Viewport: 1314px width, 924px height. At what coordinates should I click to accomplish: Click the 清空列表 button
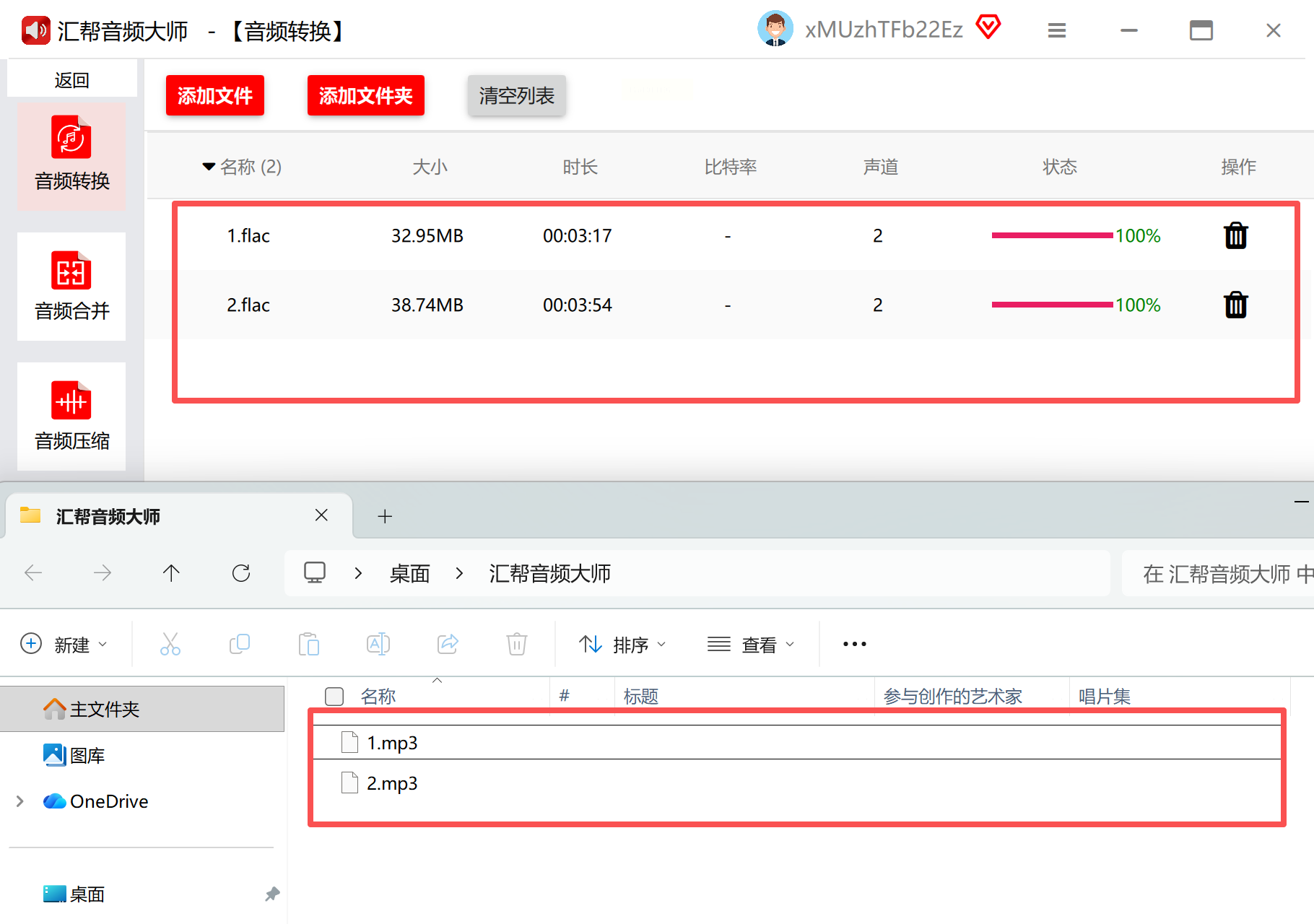click(516, 95)
